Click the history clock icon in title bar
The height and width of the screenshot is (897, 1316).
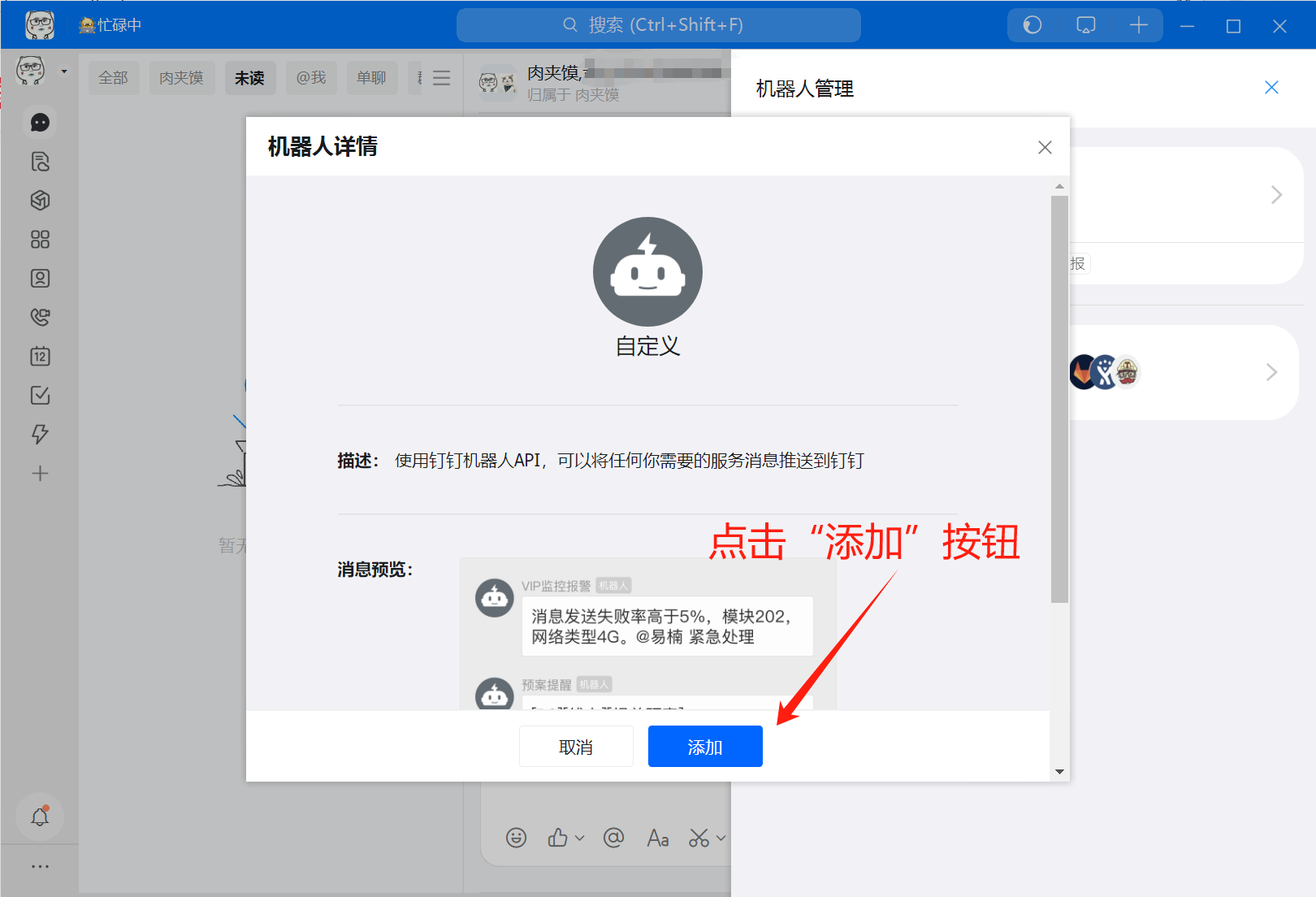click(x=1032, y=25)
